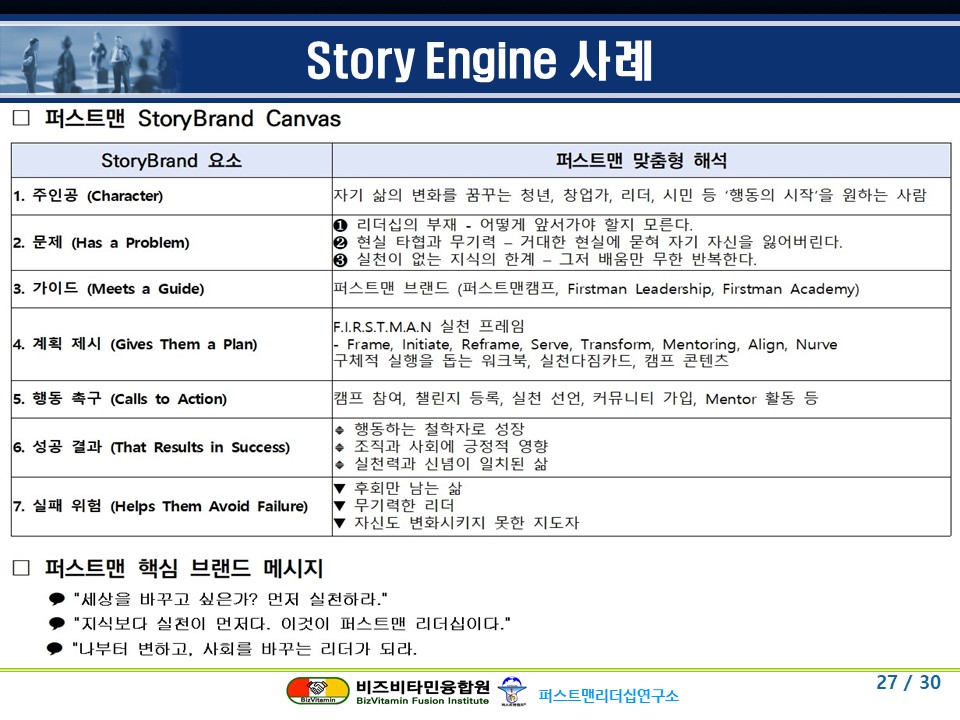Click the speech bubble bullet before "나부터 변하고"
960x720 pixels.
[x=54, y=648]
